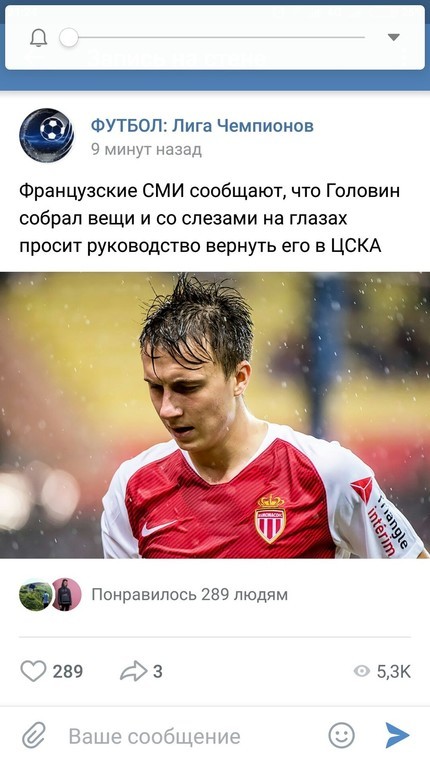The image size is (430, 764).
Task: Tap the bell notification volume icon
Action: coord(38,38)
